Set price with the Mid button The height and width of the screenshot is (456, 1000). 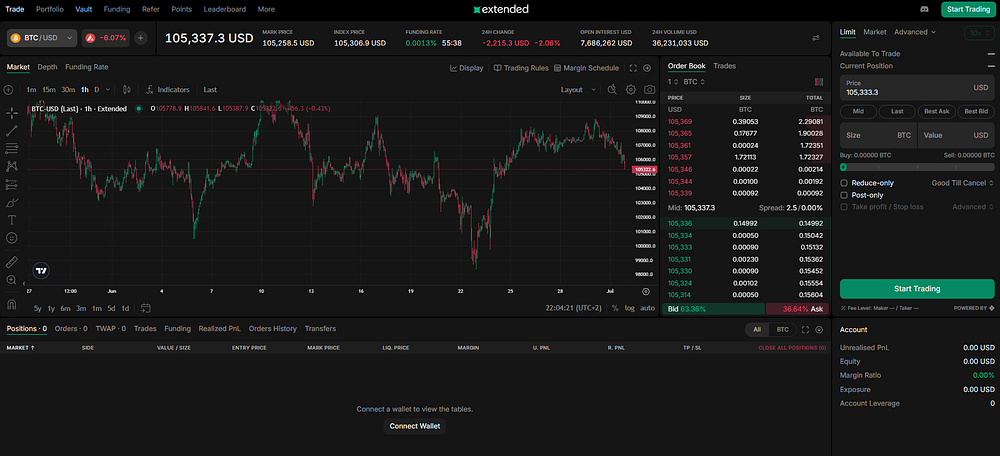point(858,111)
